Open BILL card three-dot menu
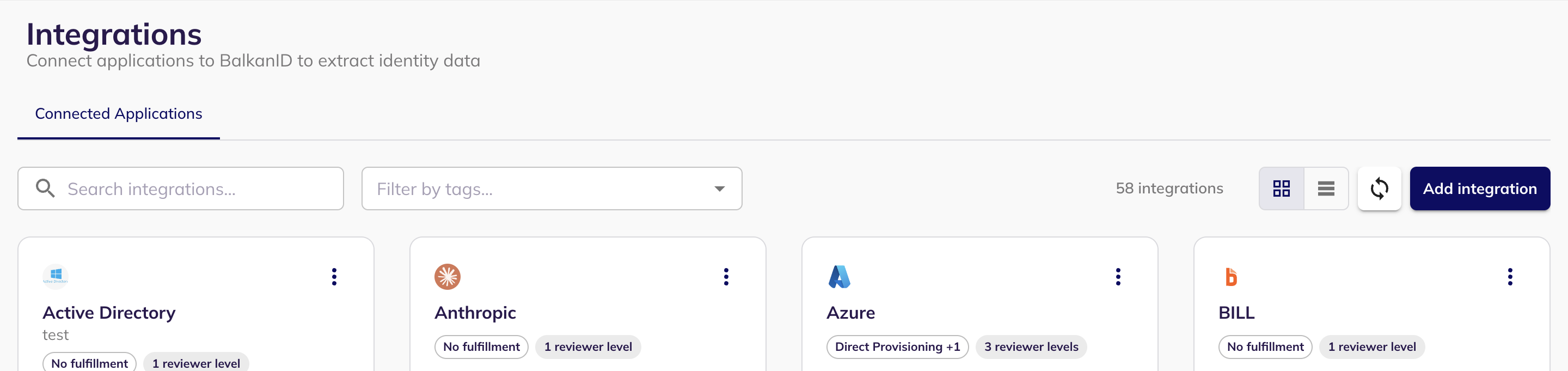Image resolution: width=1568 pixels, height=371 pixels. tap(1510, 277)
